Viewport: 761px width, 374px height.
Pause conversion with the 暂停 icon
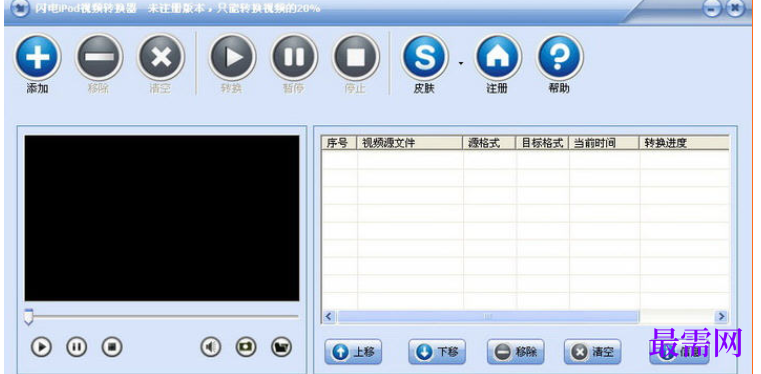(x=294, y=57)
